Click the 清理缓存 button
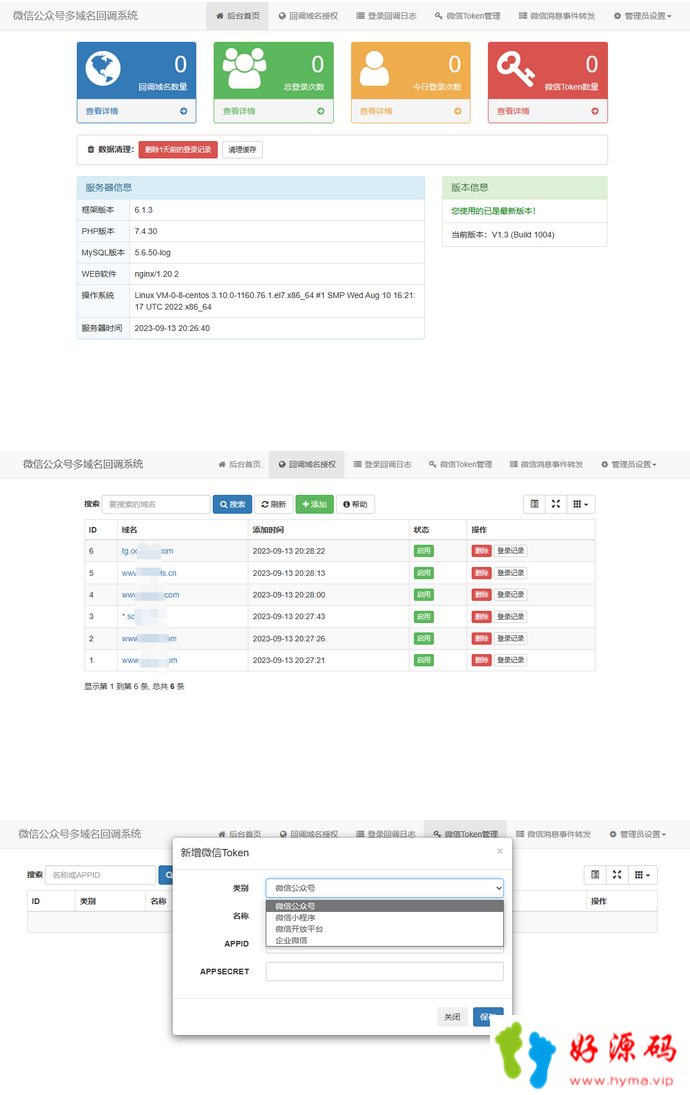 pyautogui.click(x=242, y=149)
